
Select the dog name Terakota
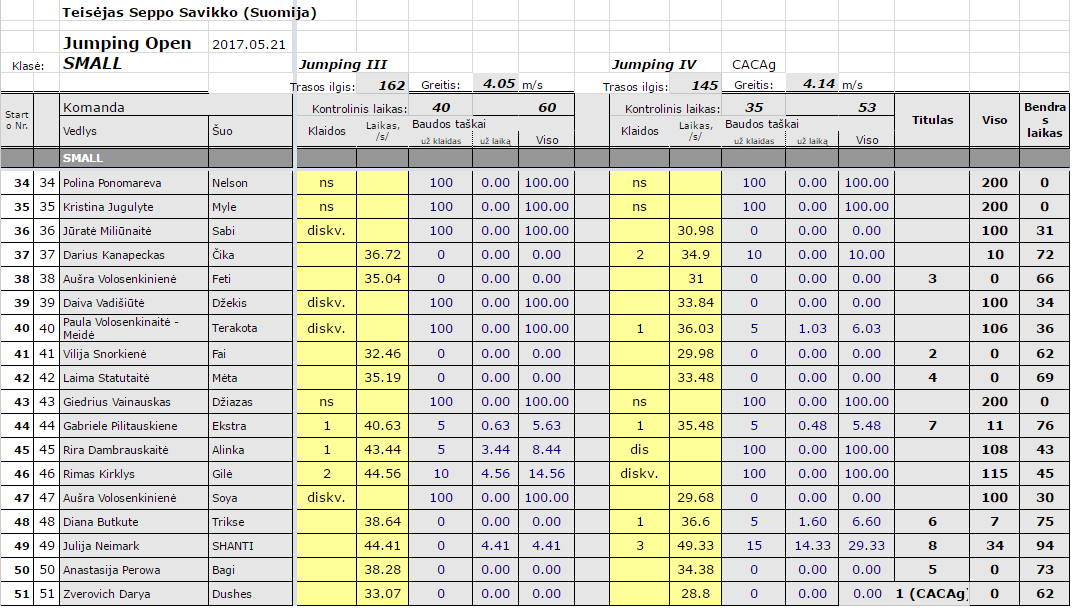235,328
